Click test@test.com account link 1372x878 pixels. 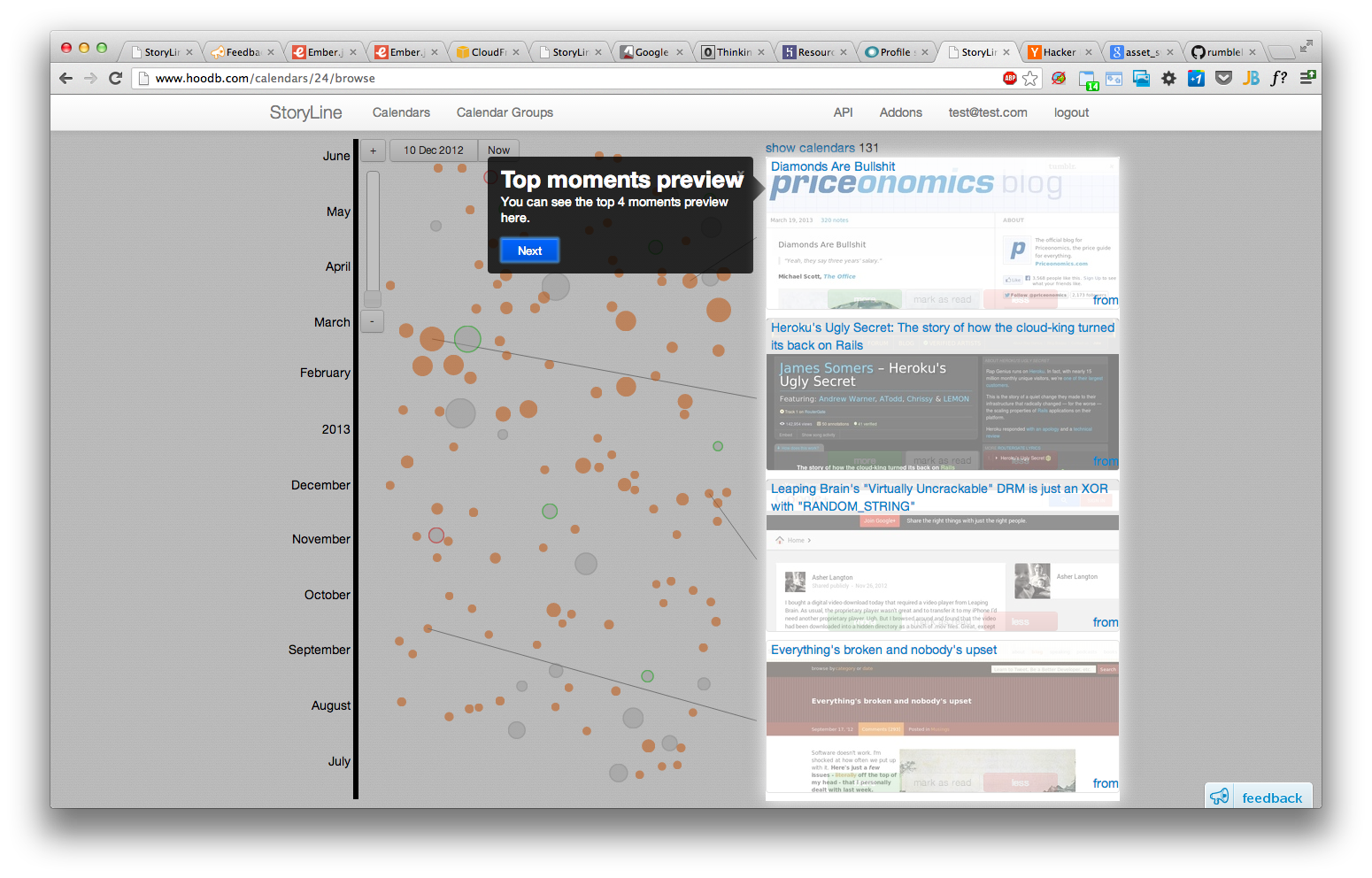988,112
